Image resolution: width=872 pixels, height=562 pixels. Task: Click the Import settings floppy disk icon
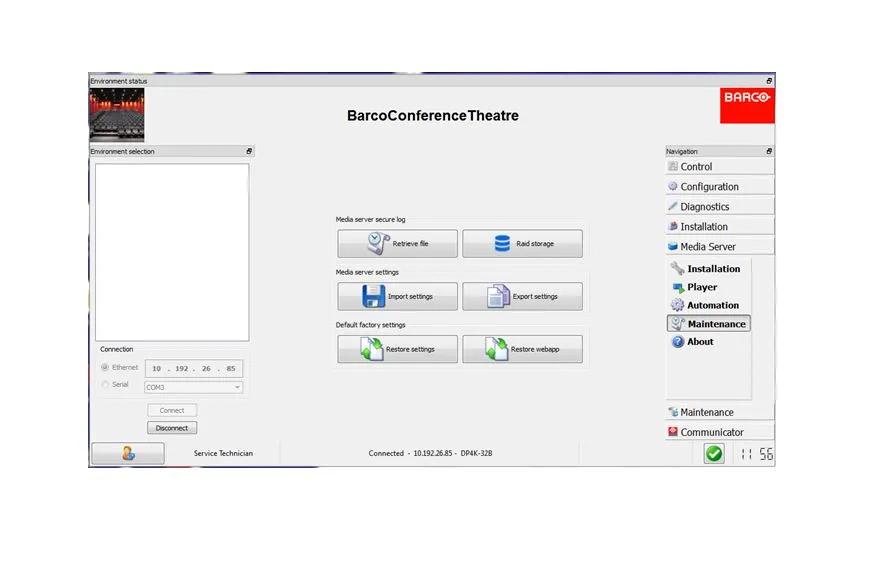[x=373, y=296]
